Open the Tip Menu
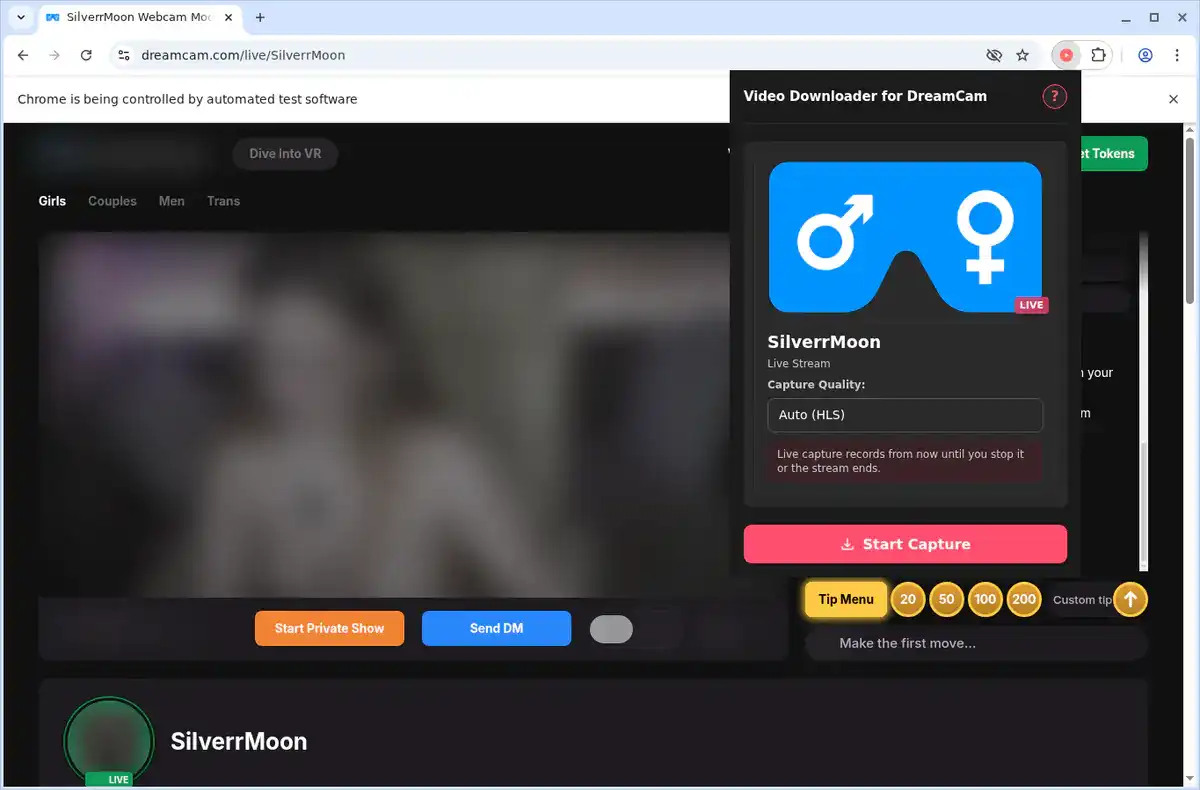Screen dimensions: 1200x790 click(846, 599)
